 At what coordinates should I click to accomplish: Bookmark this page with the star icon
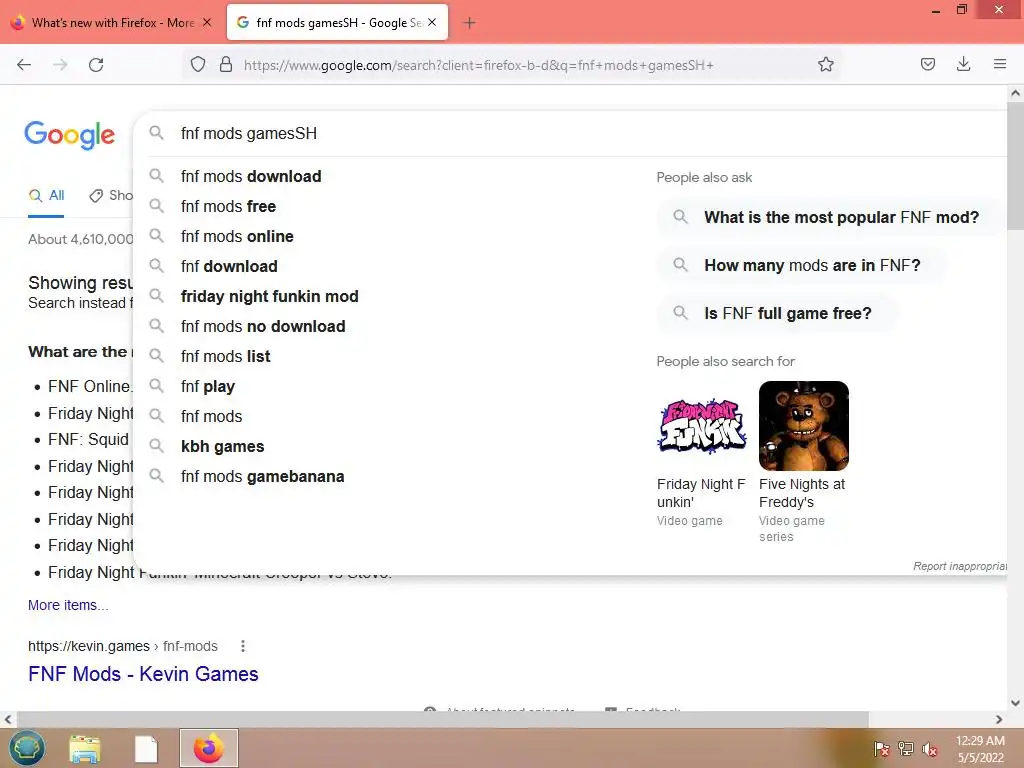[825, 64]
